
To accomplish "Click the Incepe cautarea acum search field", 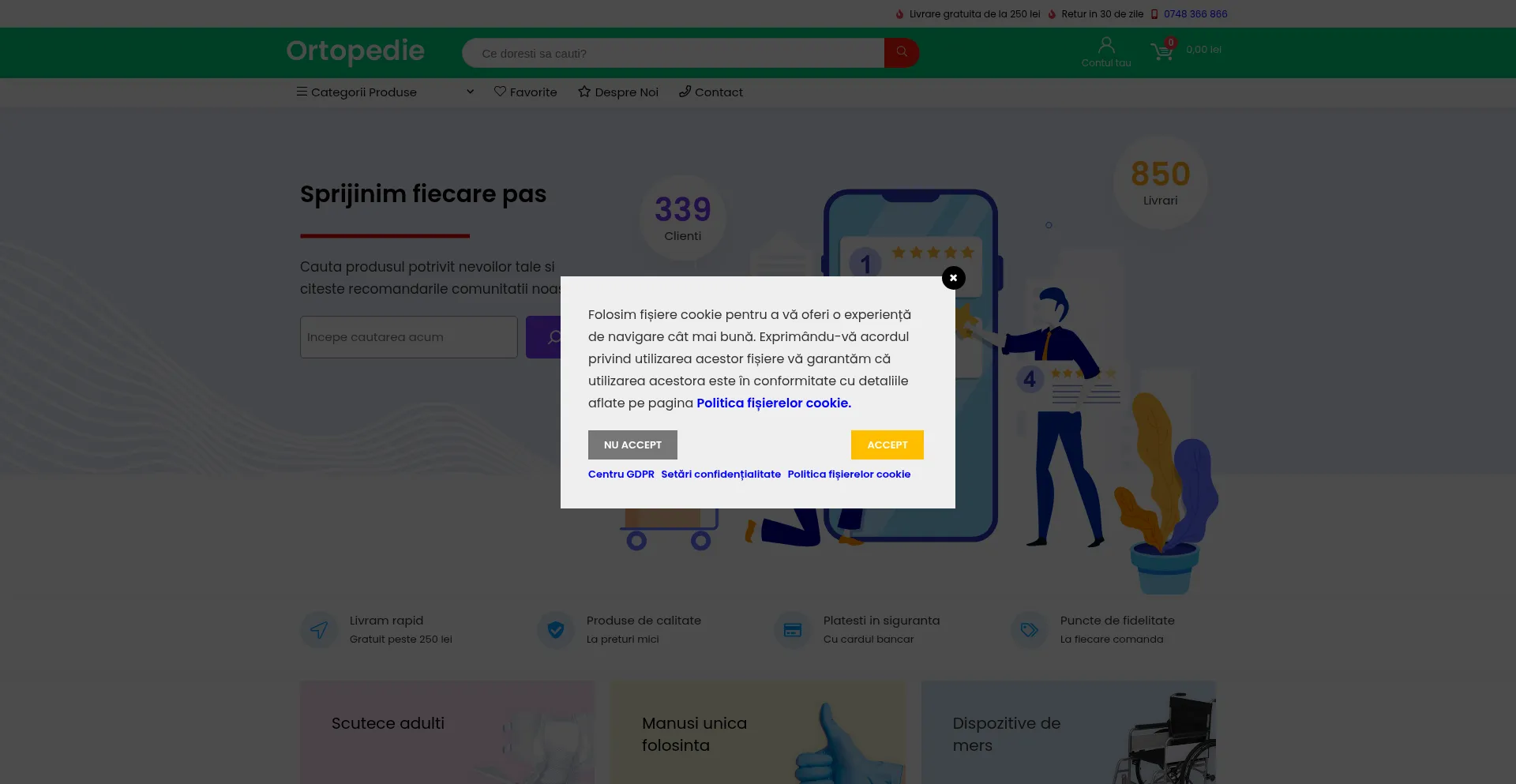I will click(x=408, y=337).
